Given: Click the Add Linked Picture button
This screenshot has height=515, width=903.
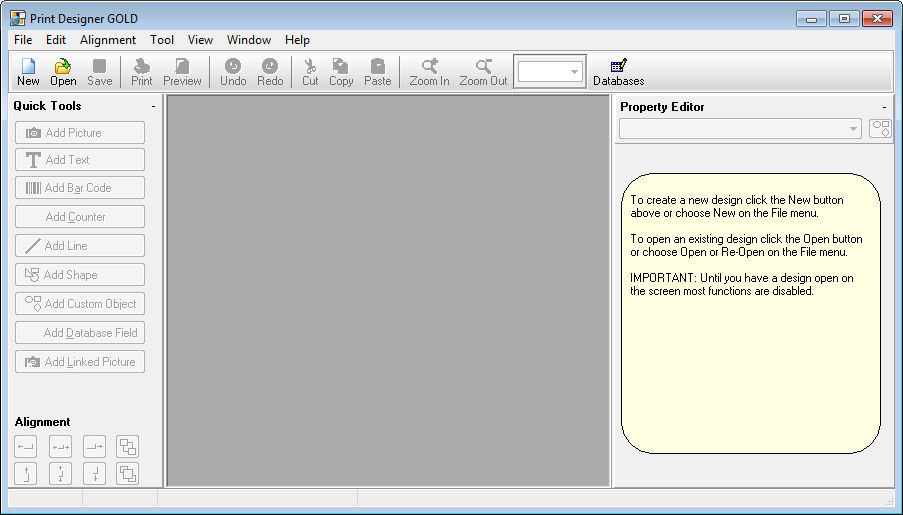Looking at the screenshot, I should (80, 362).
